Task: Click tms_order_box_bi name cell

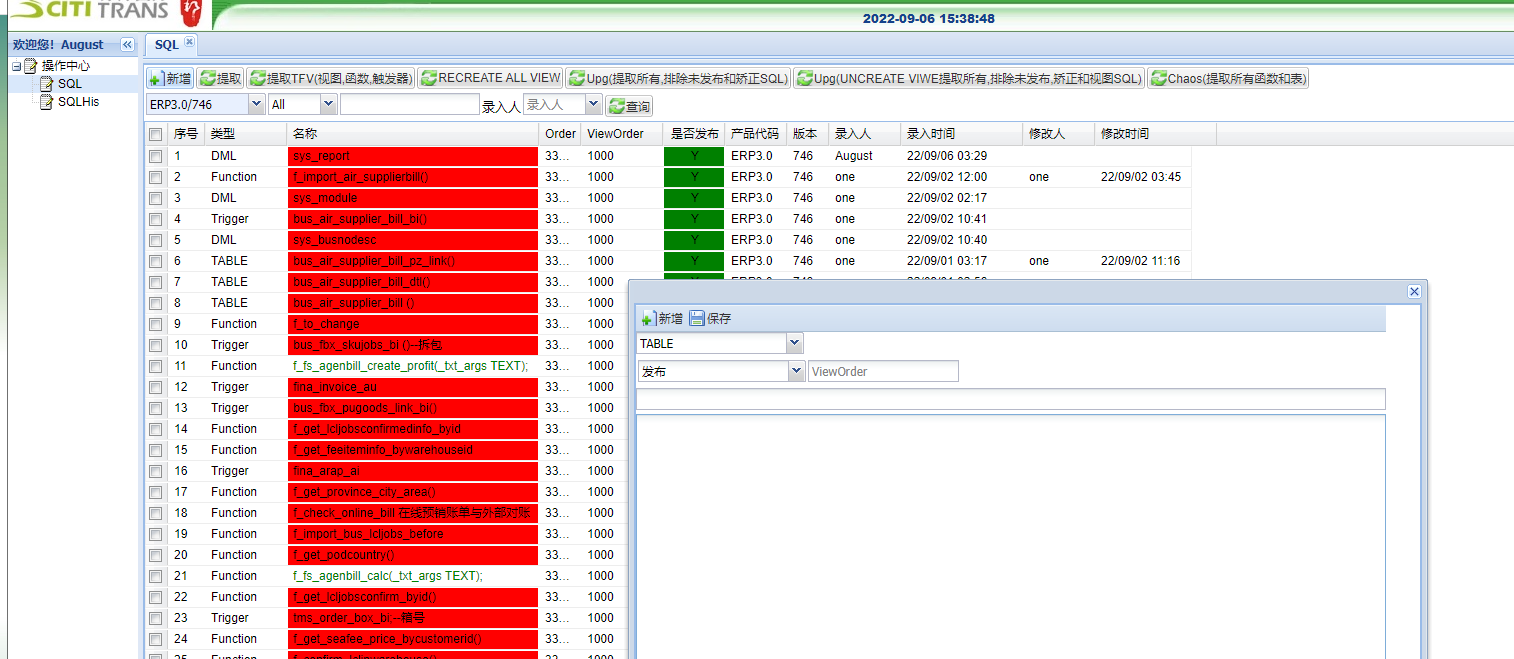Action: point(413,618)
